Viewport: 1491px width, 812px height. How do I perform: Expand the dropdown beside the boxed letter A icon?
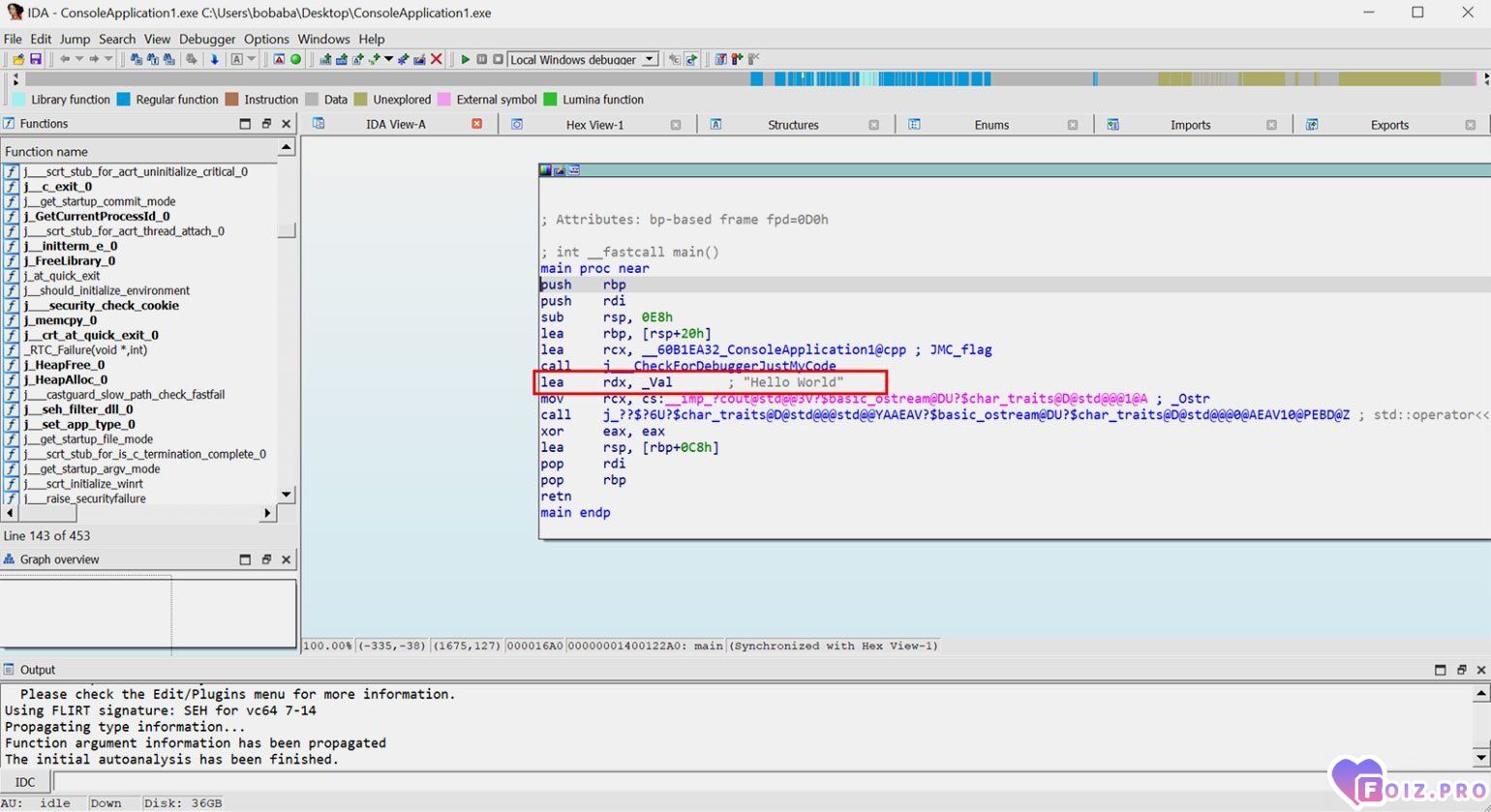[252, 59]
